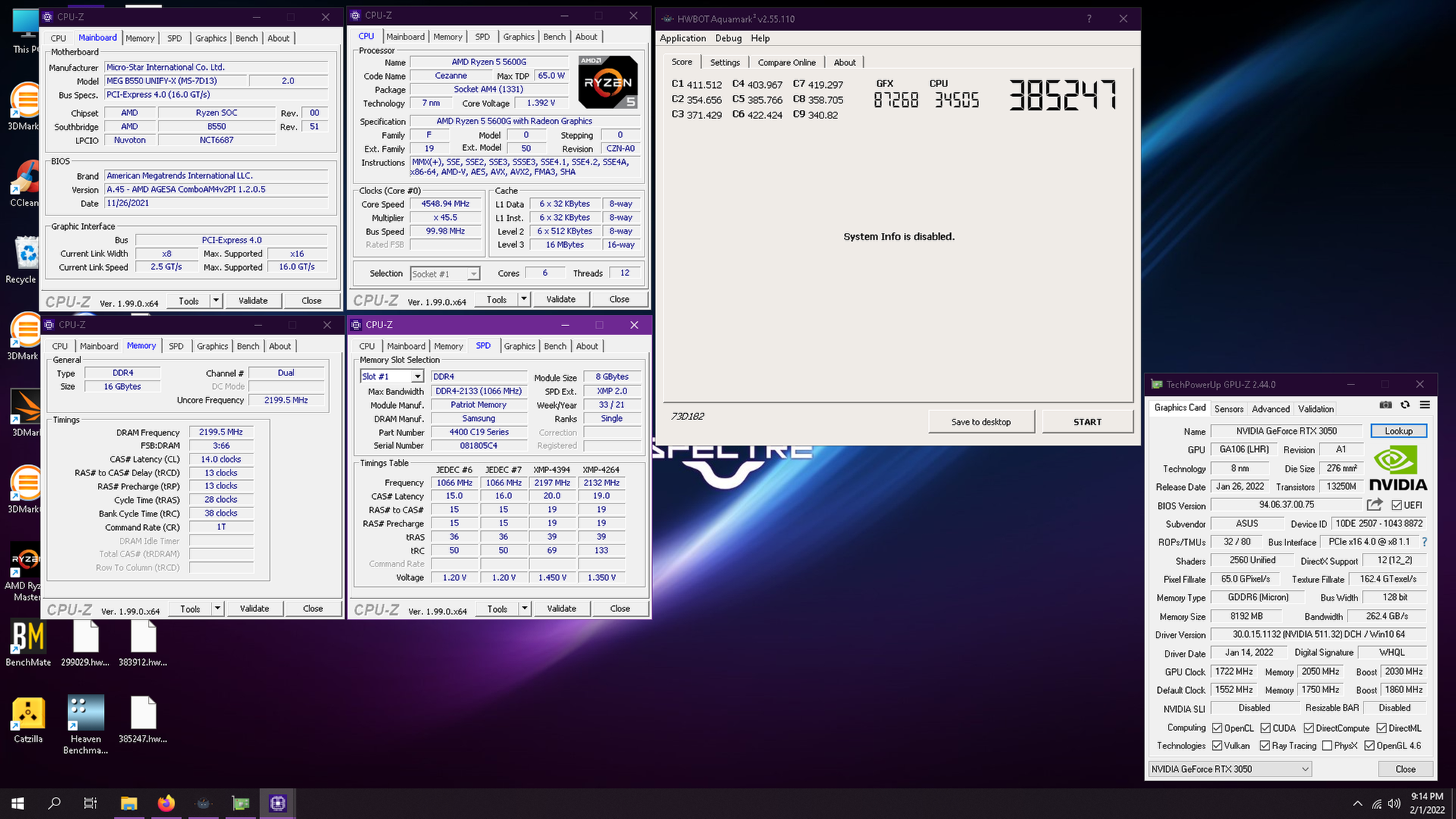Toggle the DirectCompute checkbox

pos(1309,728)
